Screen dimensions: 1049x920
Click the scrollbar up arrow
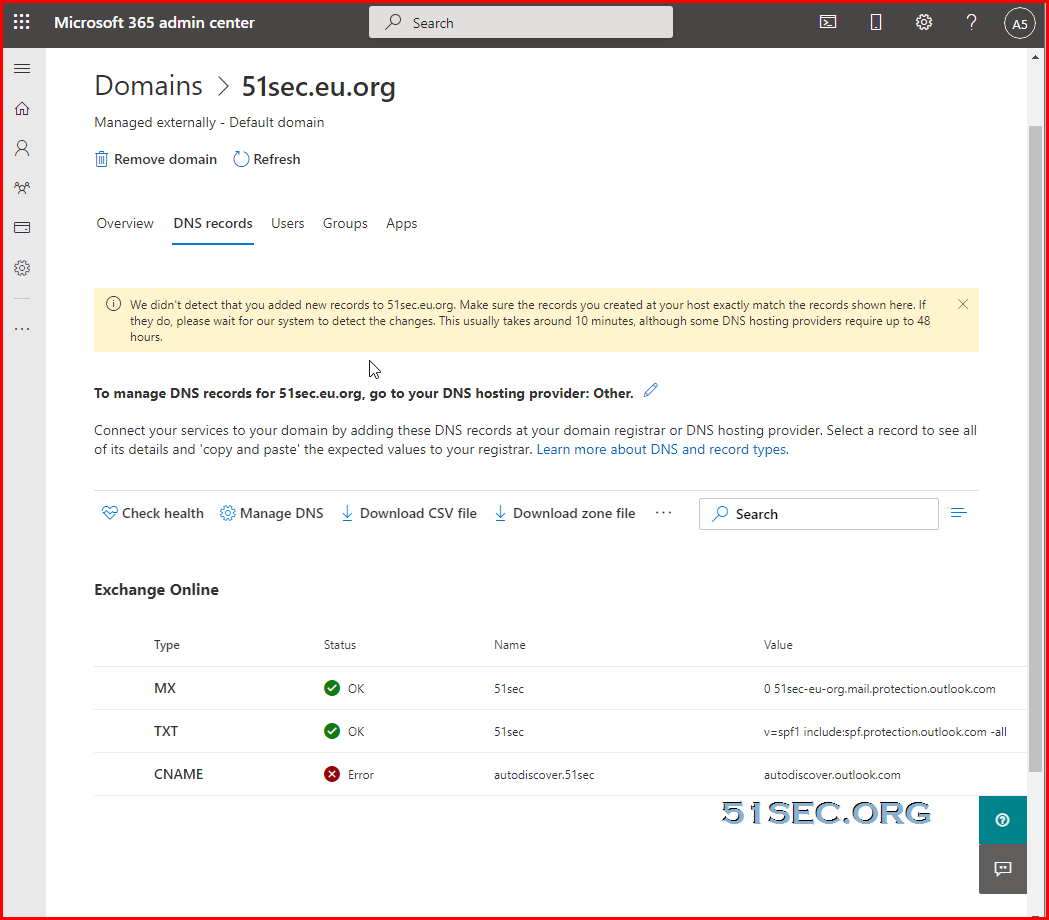pos(1035,58)
